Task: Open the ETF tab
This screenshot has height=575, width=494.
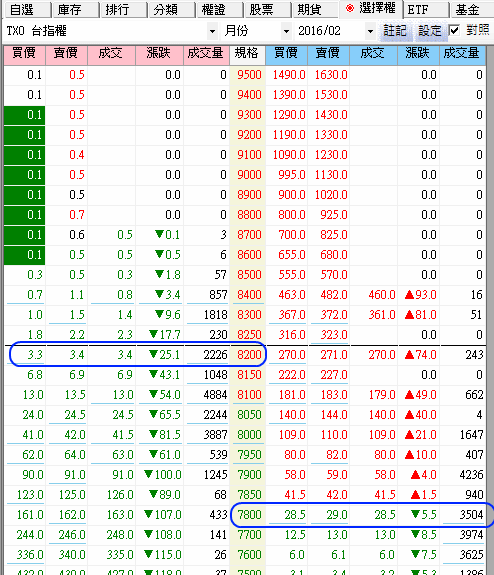Action: click(x=426, y=10)
